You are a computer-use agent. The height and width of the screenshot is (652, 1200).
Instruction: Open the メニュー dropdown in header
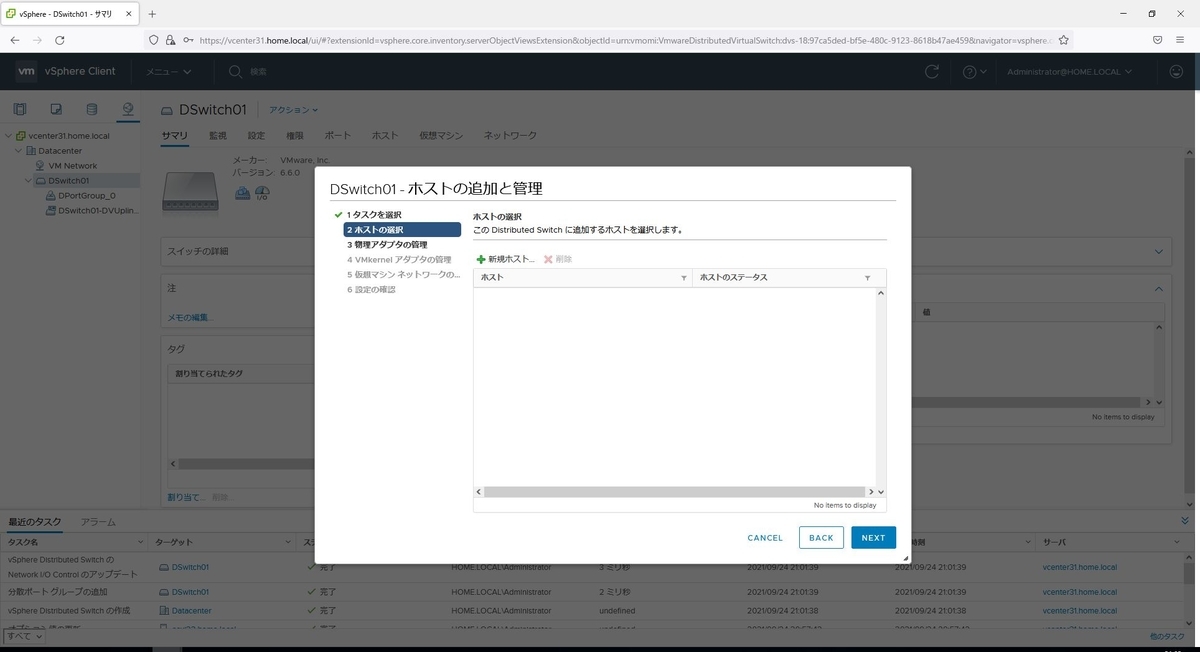(x=168, y=72)
